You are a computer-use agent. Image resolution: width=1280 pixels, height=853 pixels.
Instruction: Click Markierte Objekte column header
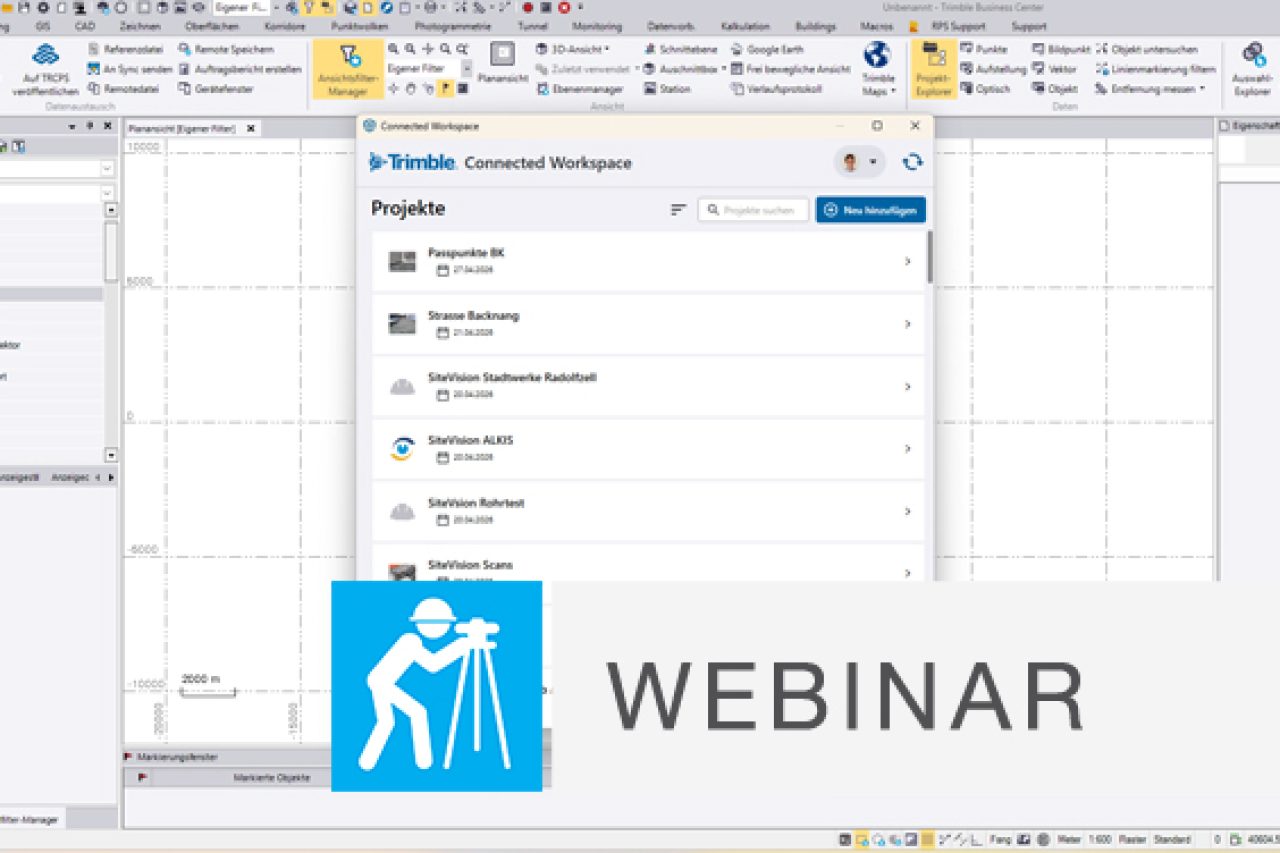click(271, 777)
